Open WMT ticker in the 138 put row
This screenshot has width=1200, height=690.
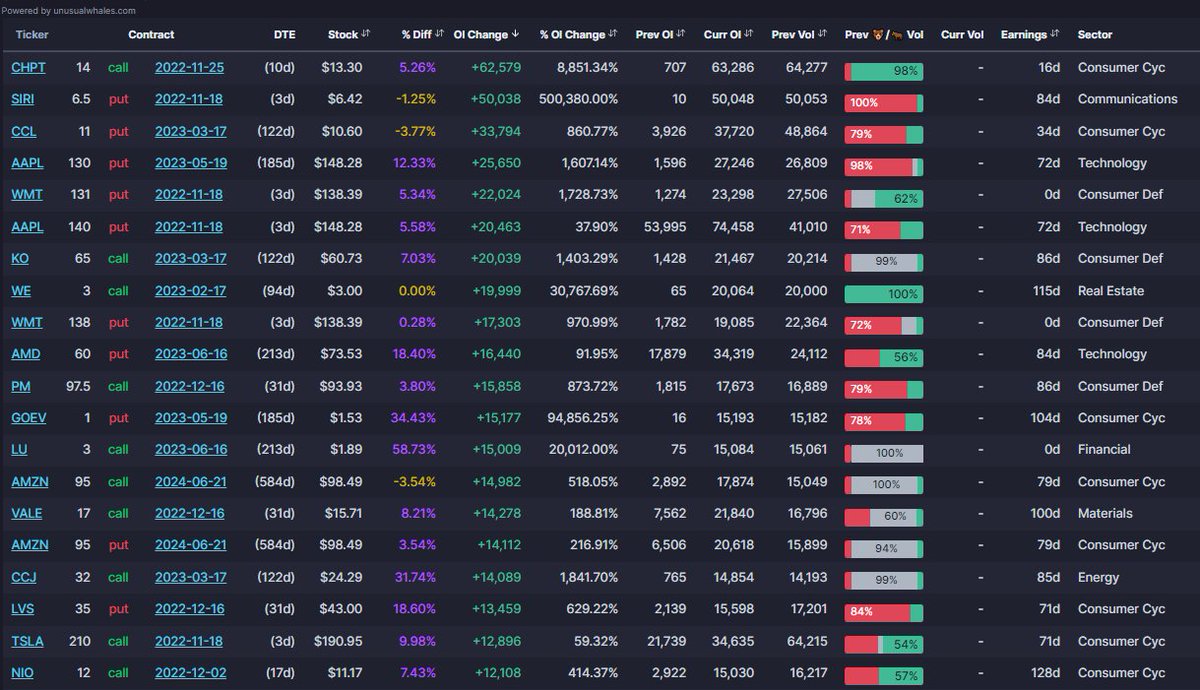tap(25, 322)
